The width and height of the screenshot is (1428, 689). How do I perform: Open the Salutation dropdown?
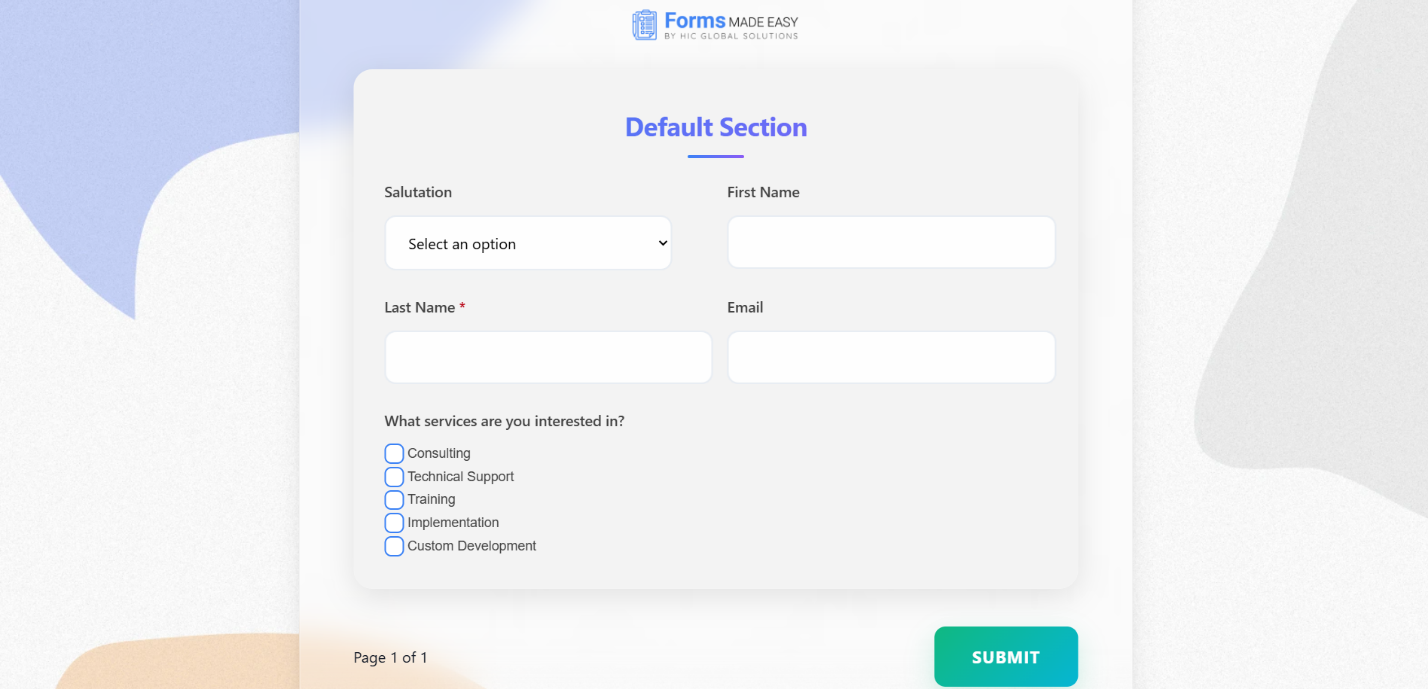[x=528, y=244]
